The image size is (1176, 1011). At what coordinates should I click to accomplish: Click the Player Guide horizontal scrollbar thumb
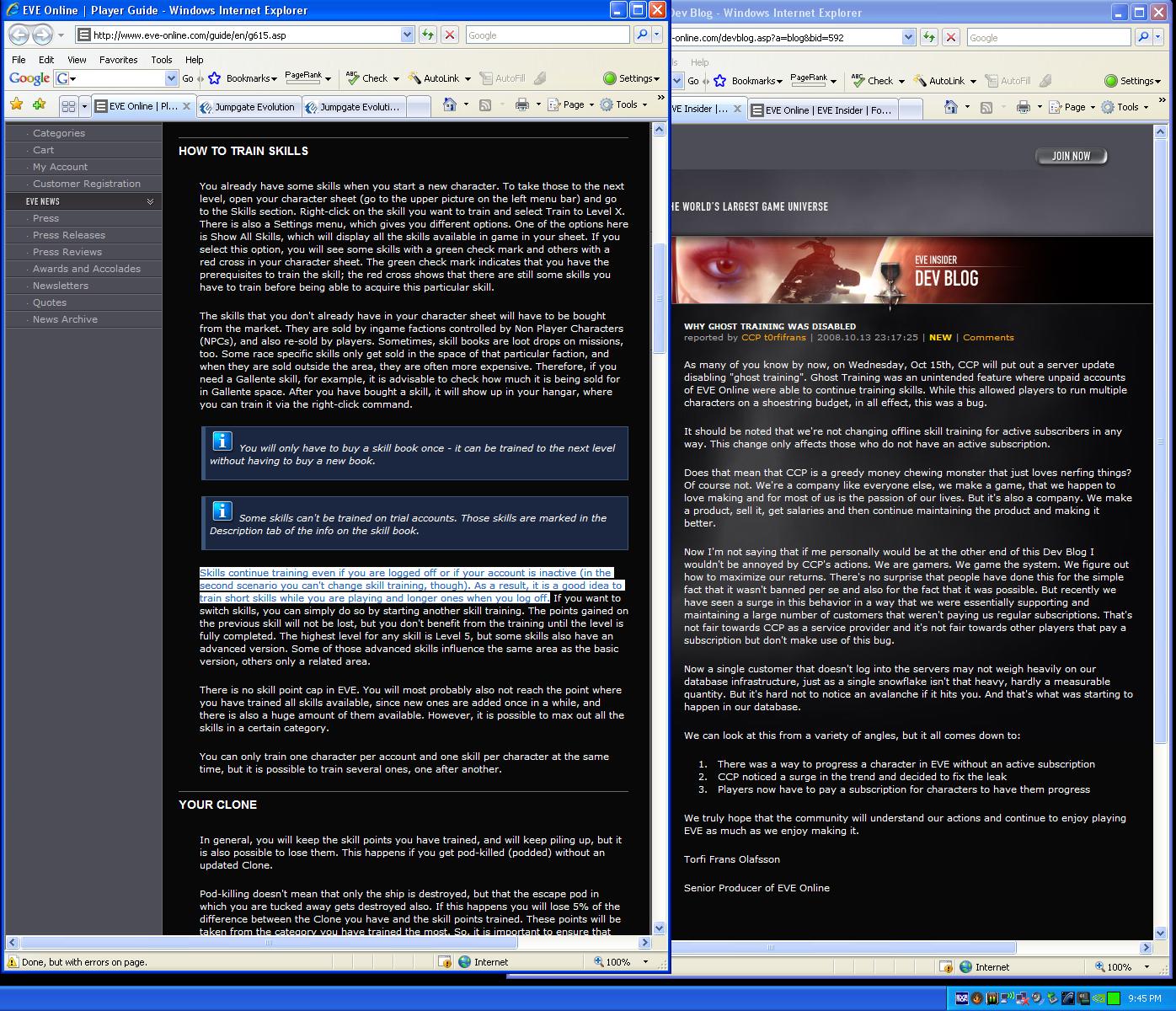coord(268,943)
